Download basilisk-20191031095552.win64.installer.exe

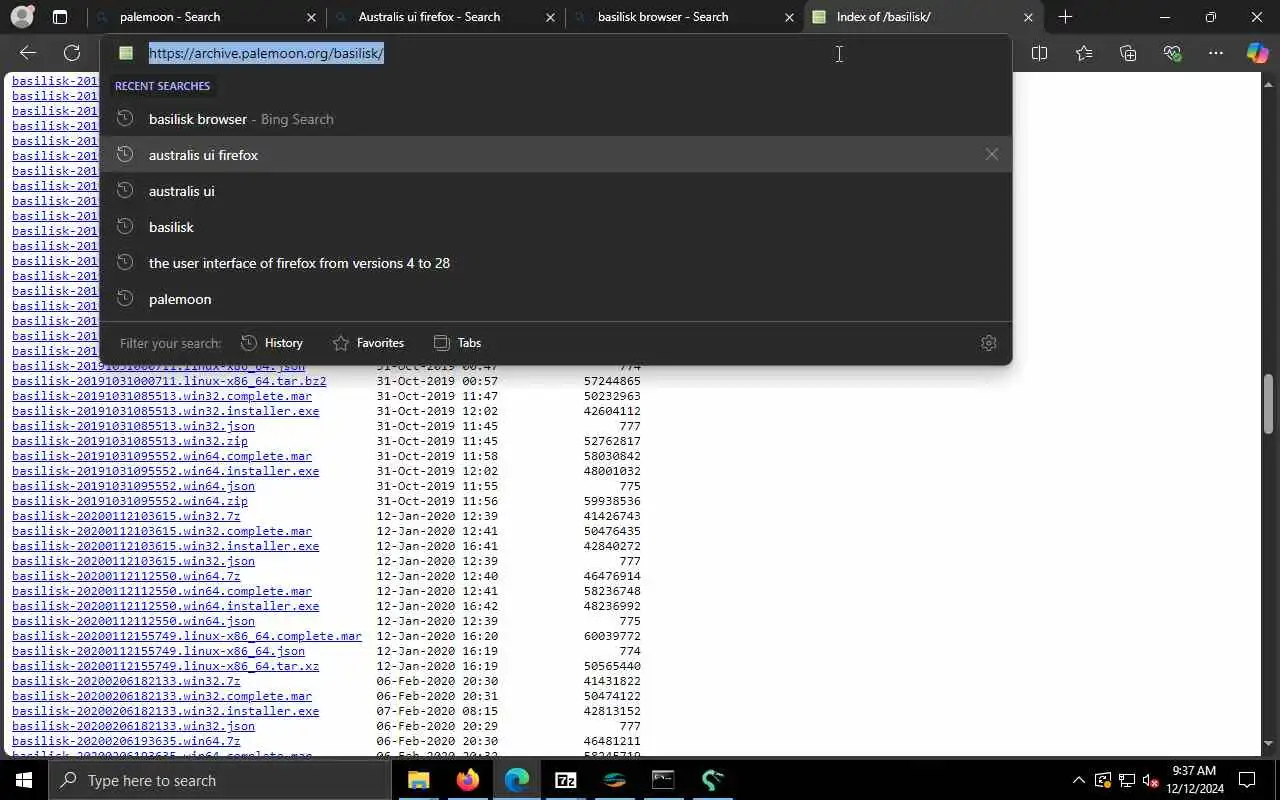166,471
